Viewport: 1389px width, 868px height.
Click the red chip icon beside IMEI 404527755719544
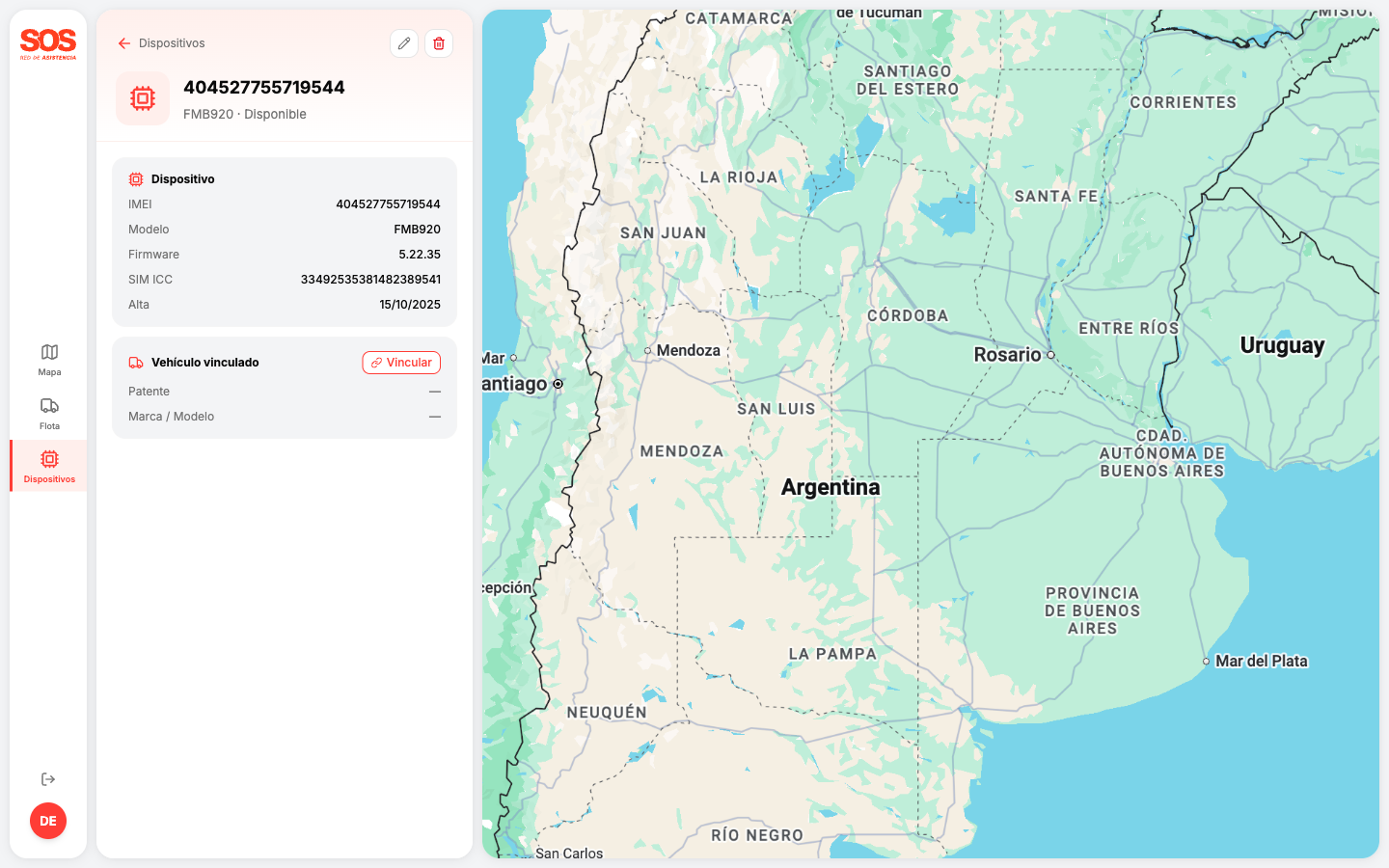coord(142,97)
